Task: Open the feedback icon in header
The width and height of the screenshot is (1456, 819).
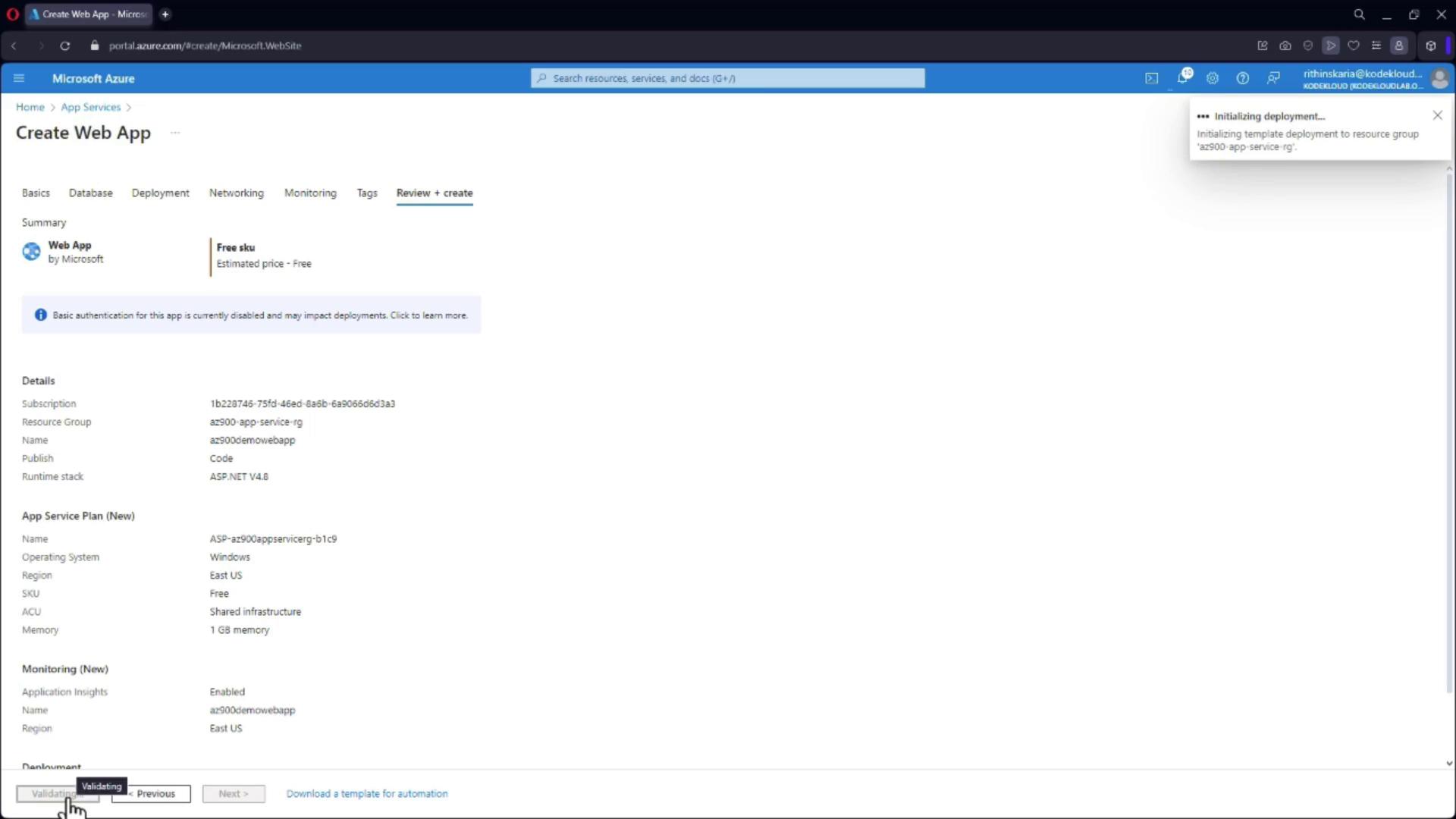Action: (1273, 78)
